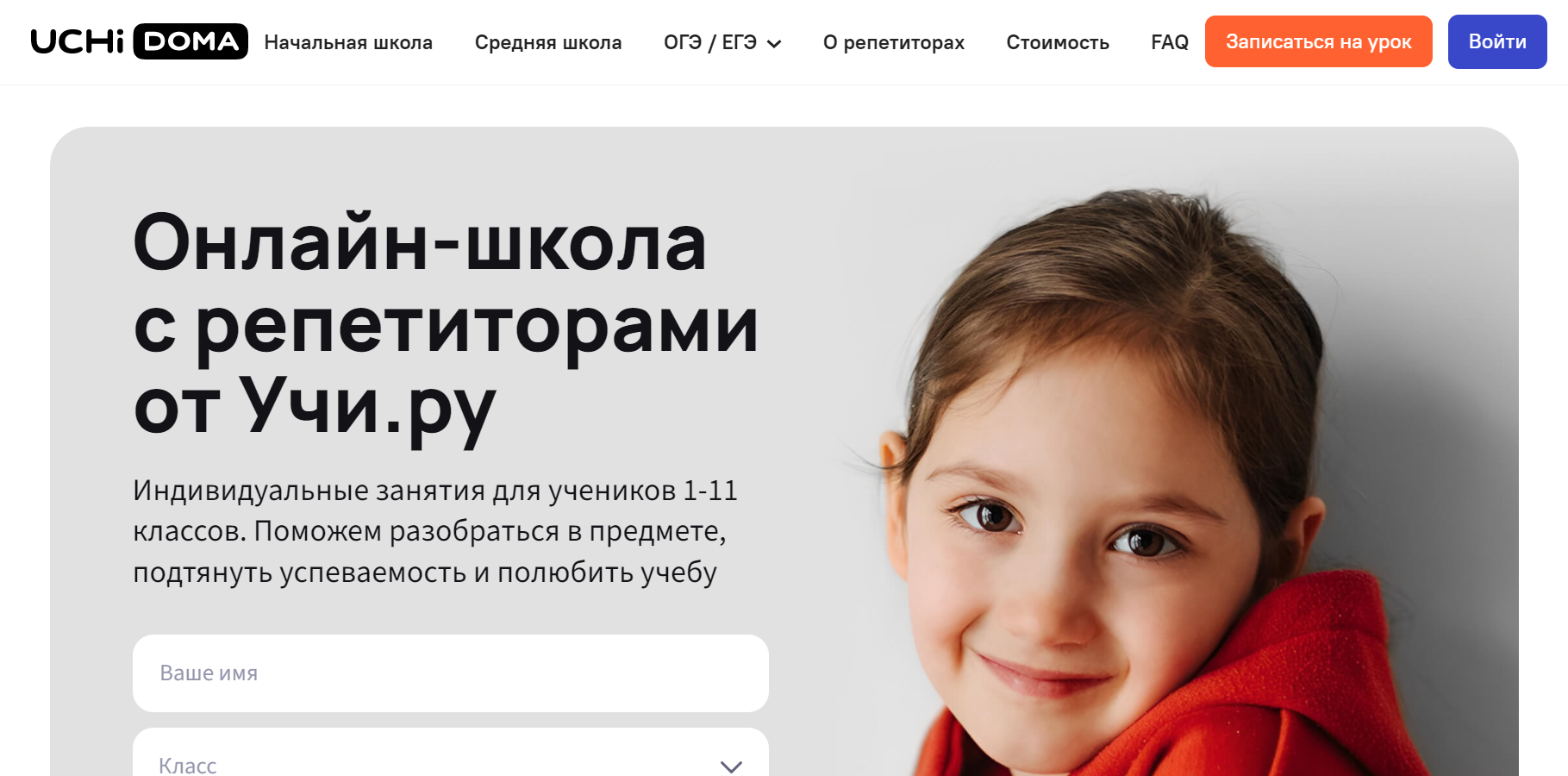Expand the chevron next to ОГЭ / ЕГЭ
The width and height of the screenshot is (1568, 776).
click(774, 44)
